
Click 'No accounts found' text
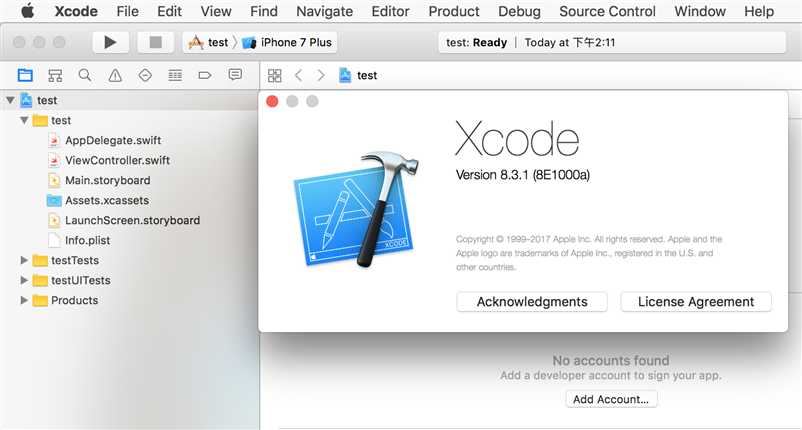click(x=611, y=360)
